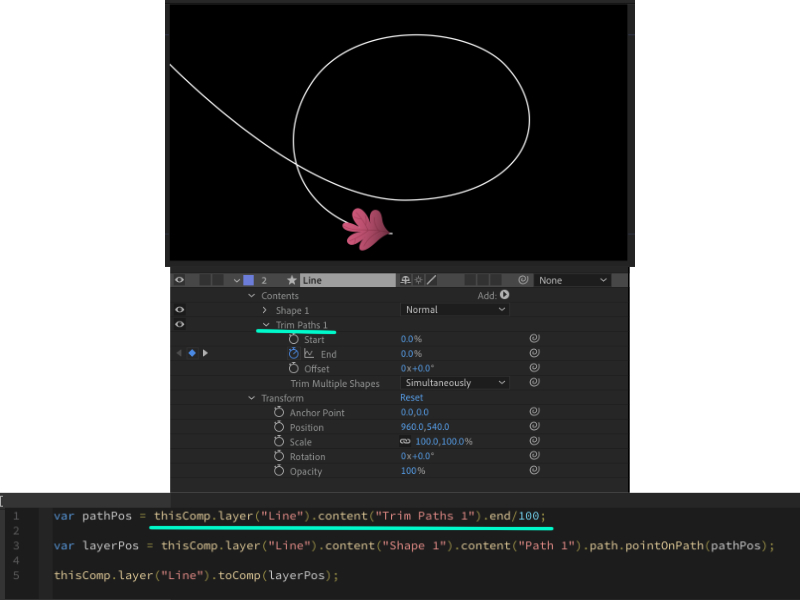The image size is (800, 600).
Task: Click the Offset value 0x+0.0°
Action: [417, 368]
